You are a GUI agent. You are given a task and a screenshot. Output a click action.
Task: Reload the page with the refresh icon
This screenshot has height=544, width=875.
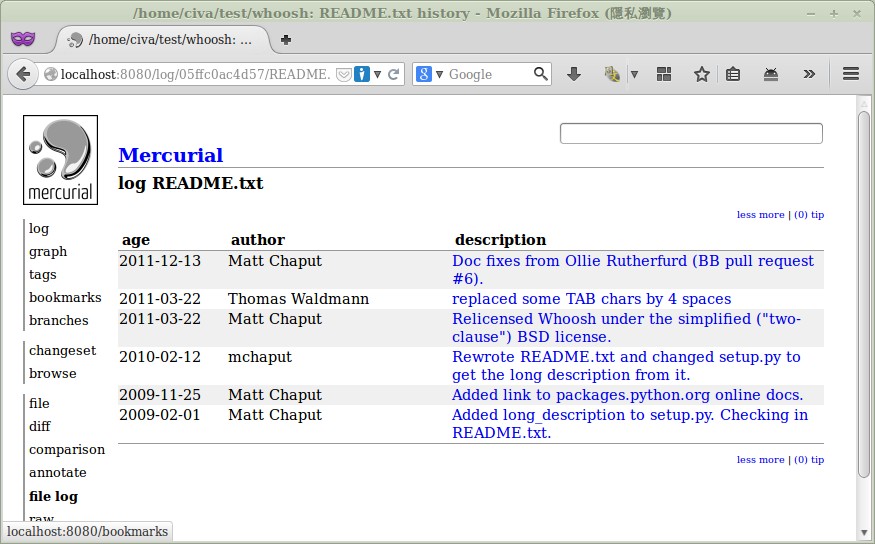[393, 74]
